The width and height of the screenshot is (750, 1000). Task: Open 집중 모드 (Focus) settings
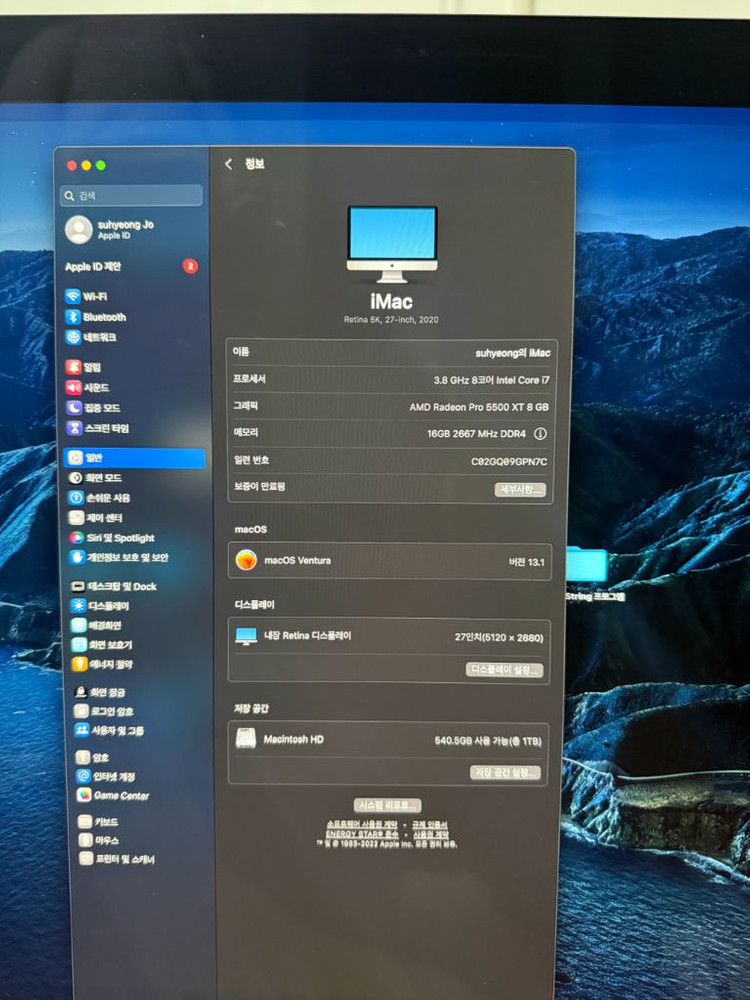pos(100,408)
